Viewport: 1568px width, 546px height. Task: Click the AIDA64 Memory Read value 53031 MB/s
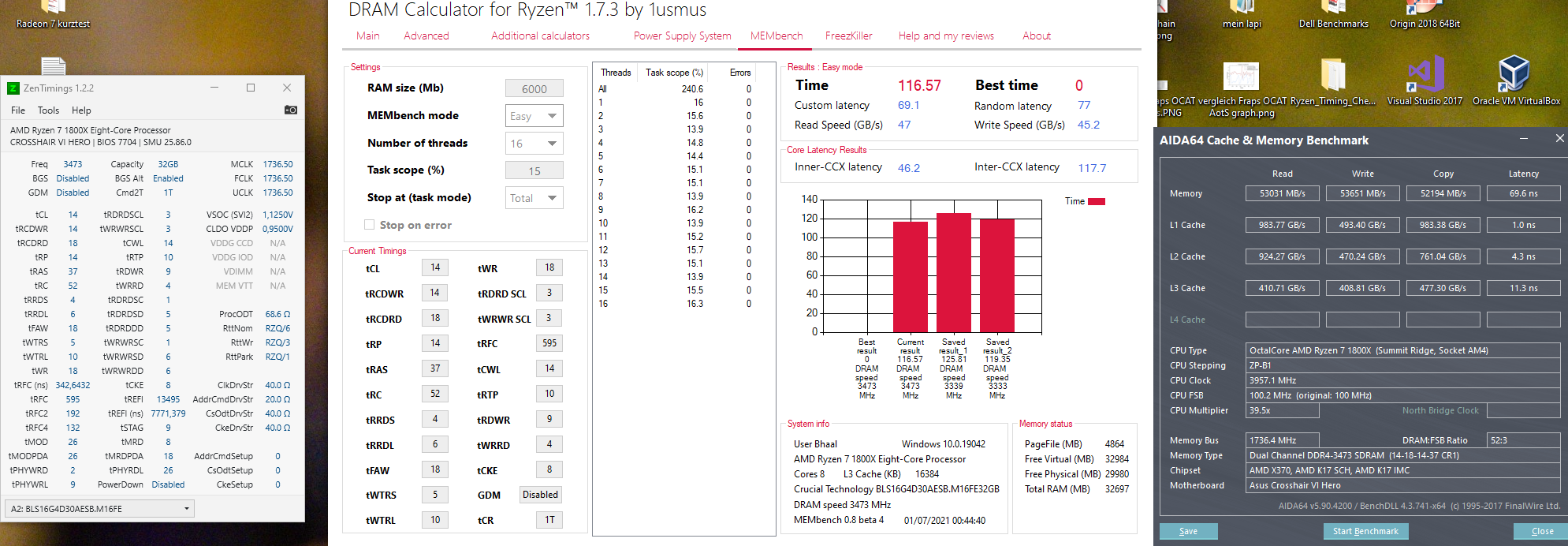click(x=1282, y=193)
